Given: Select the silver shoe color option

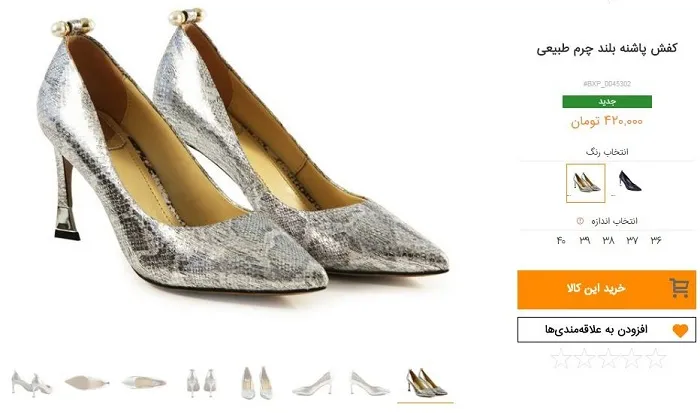Looking at the screenshot, I should (586, 183).
